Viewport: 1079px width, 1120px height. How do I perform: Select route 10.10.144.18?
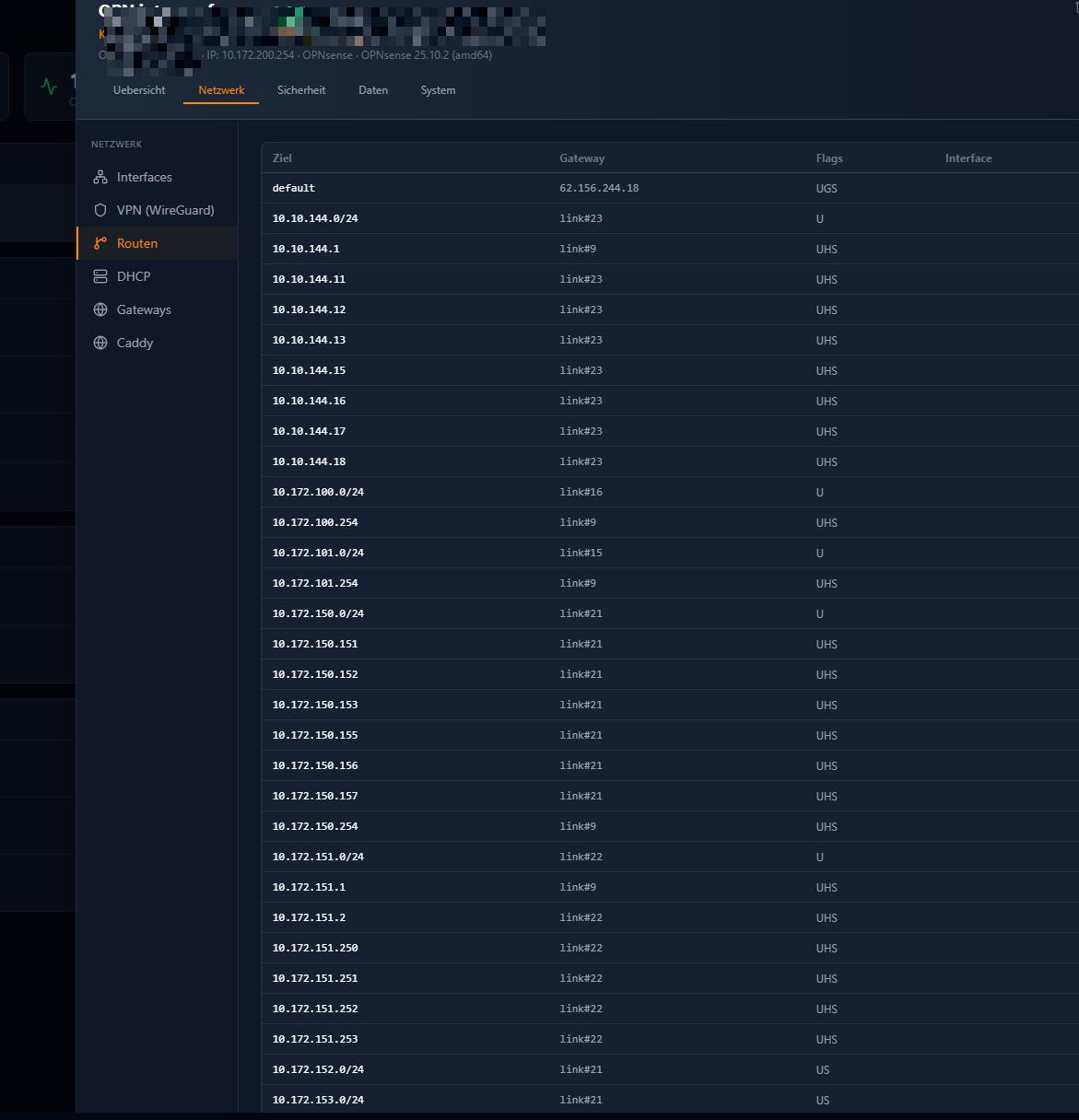coord(670,461)
